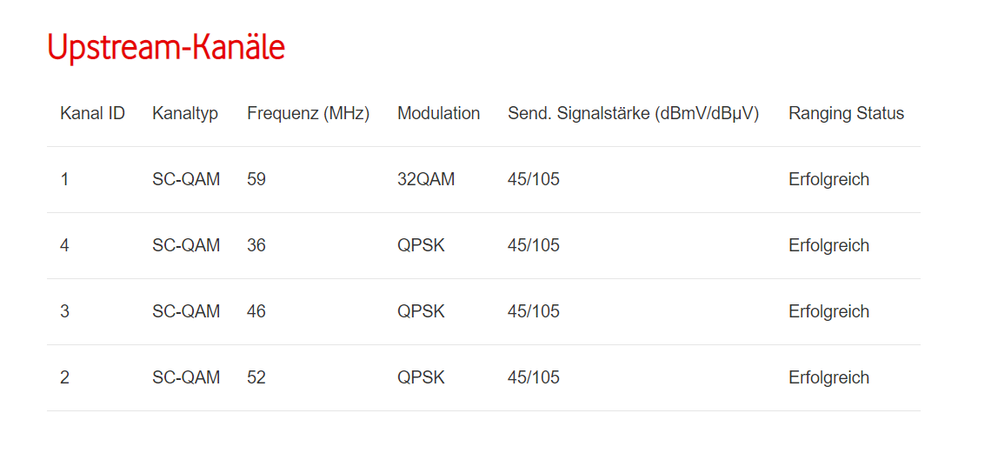The height and width of the screenshot is (467, 998).
Task: Click the frequency value 59
Action: 257,180
